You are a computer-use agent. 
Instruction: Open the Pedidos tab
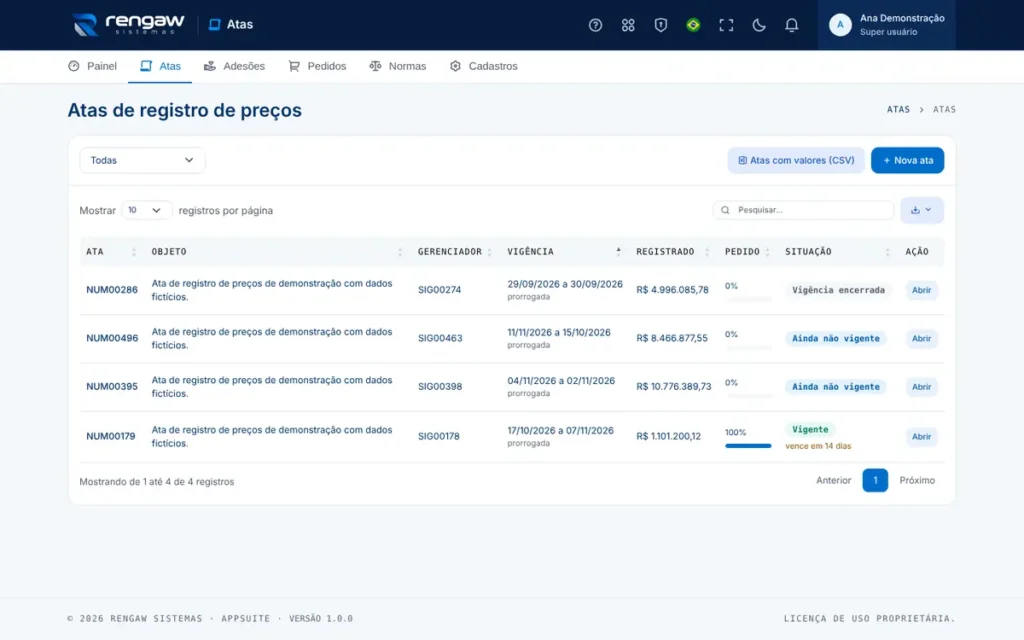[317, 66]
